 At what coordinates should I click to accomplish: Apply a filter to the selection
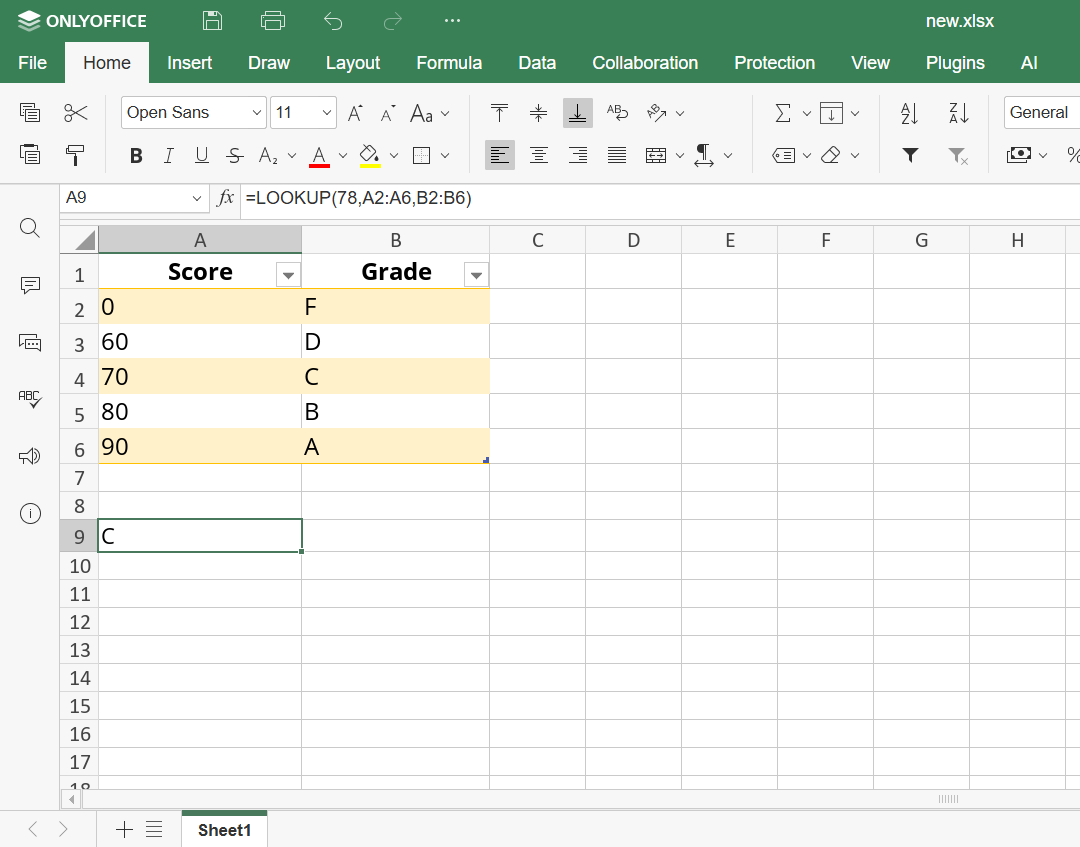coord(909,155)
